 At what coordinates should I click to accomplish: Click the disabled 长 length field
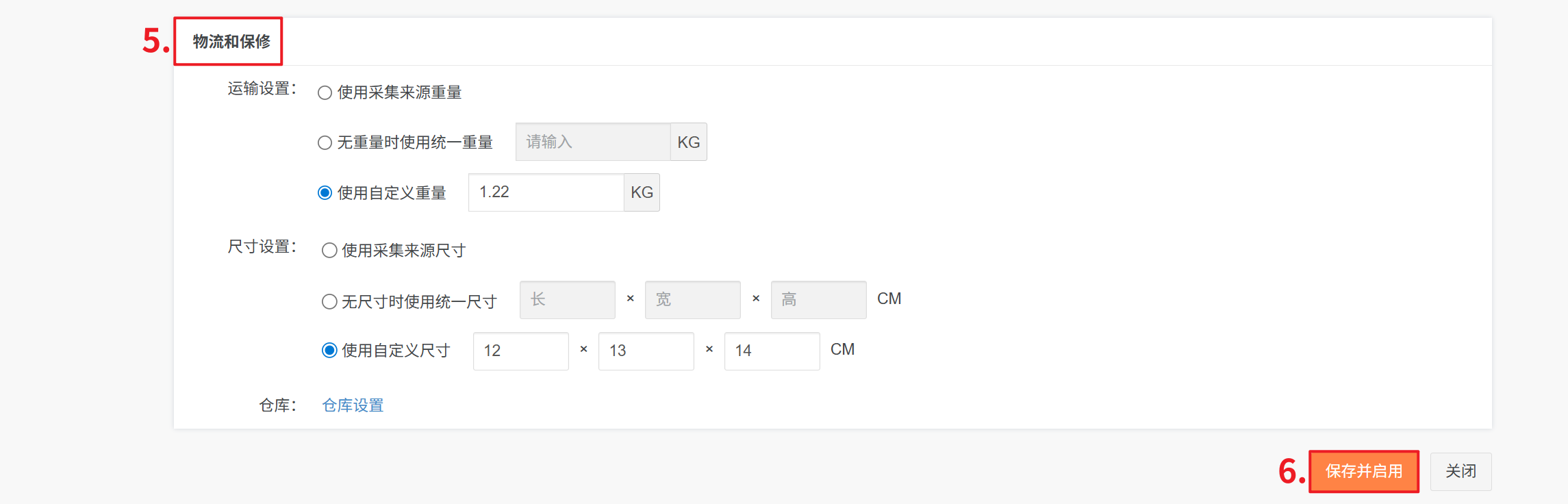click(567, 299)
